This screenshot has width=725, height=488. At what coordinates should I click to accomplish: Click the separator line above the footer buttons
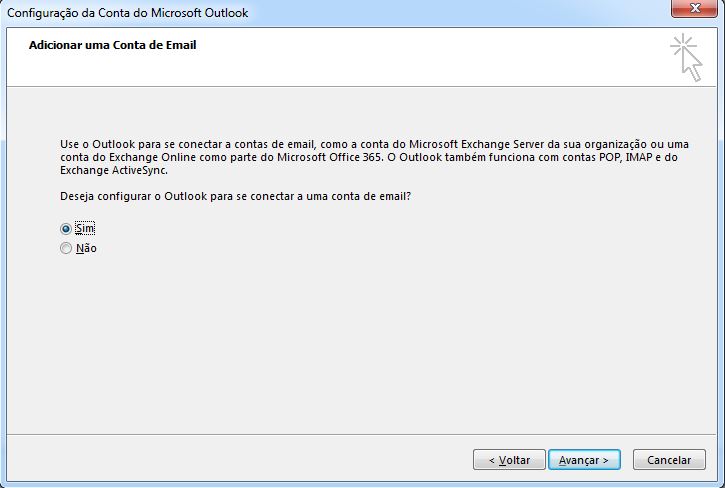(x=360, y=436)
